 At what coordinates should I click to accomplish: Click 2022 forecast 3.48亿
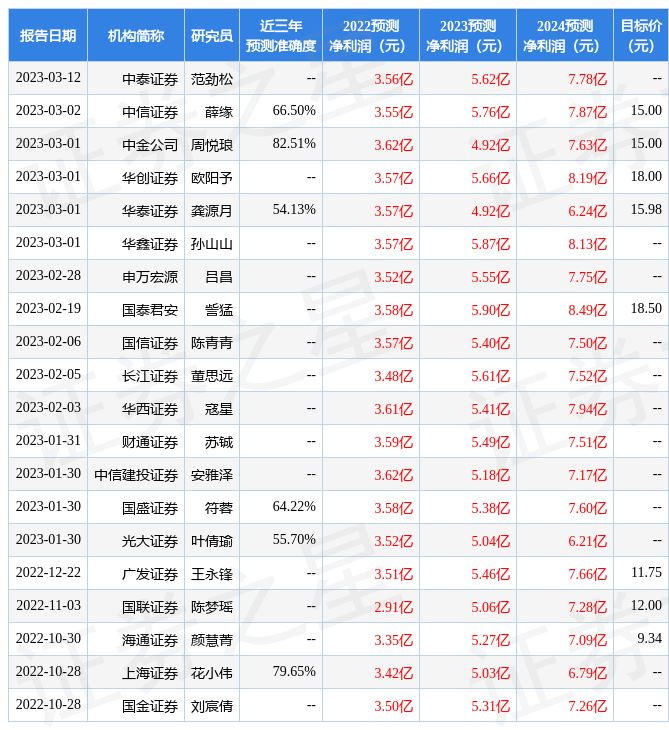pyautogui.click(x=393, y=377)
